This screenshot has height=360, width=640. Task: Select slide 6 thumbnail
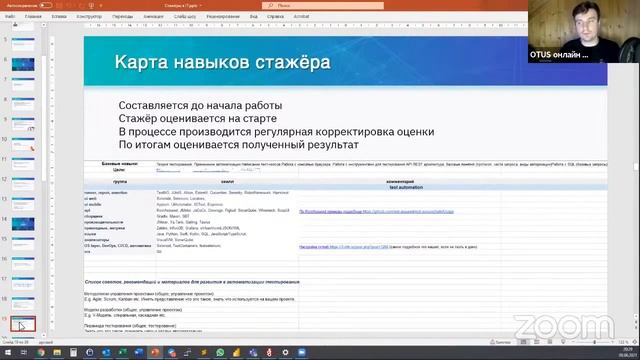(23, 64)
